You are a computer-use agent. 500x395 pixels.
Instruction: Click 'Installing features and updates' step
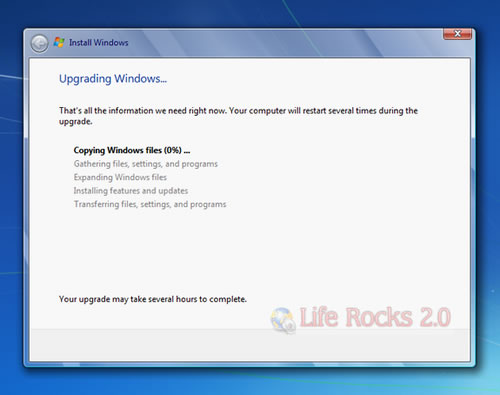131,191
